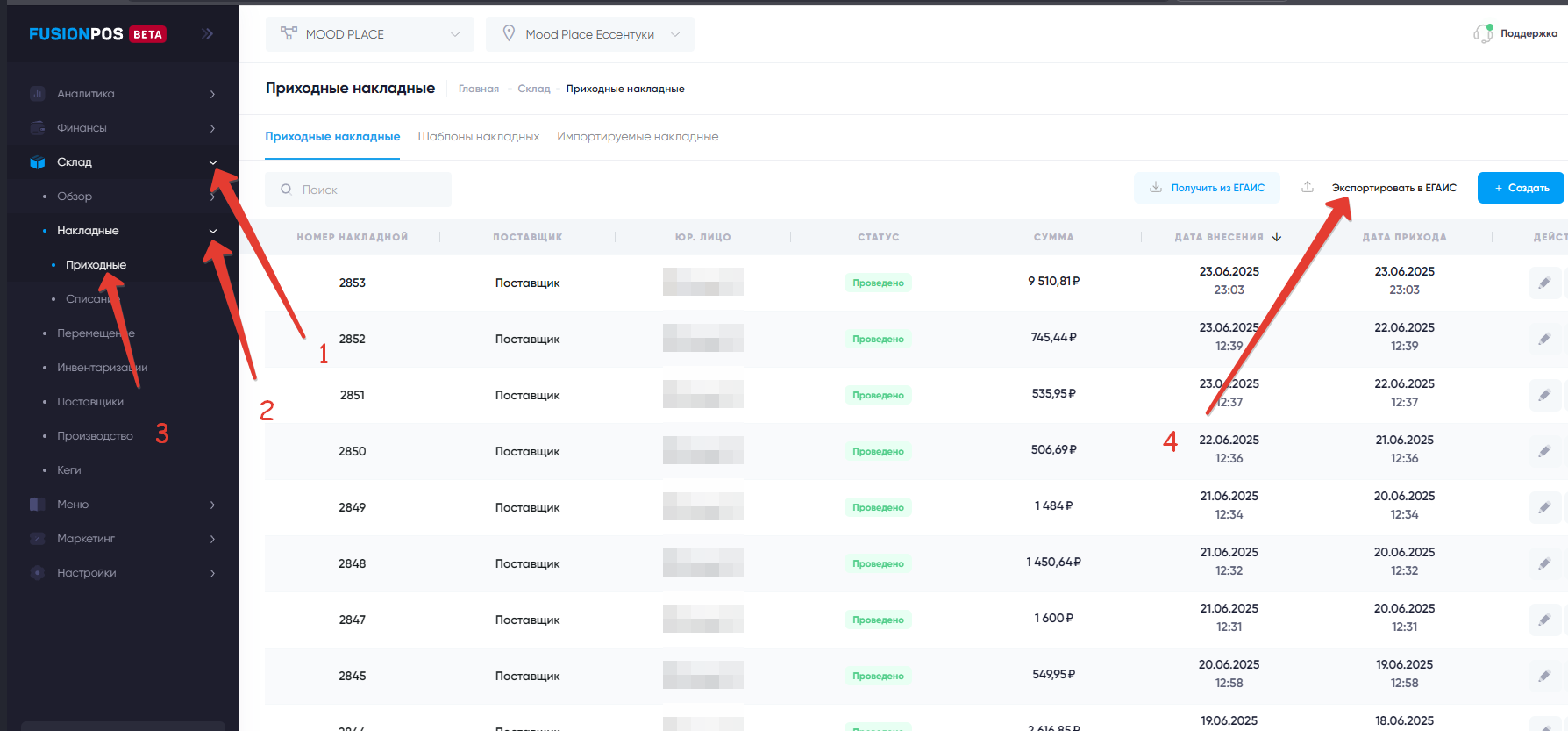The height and width of the screenshot is (731, 1568).
Task: Click the amount 549,95 ₽
Action: coord(1054,674)
